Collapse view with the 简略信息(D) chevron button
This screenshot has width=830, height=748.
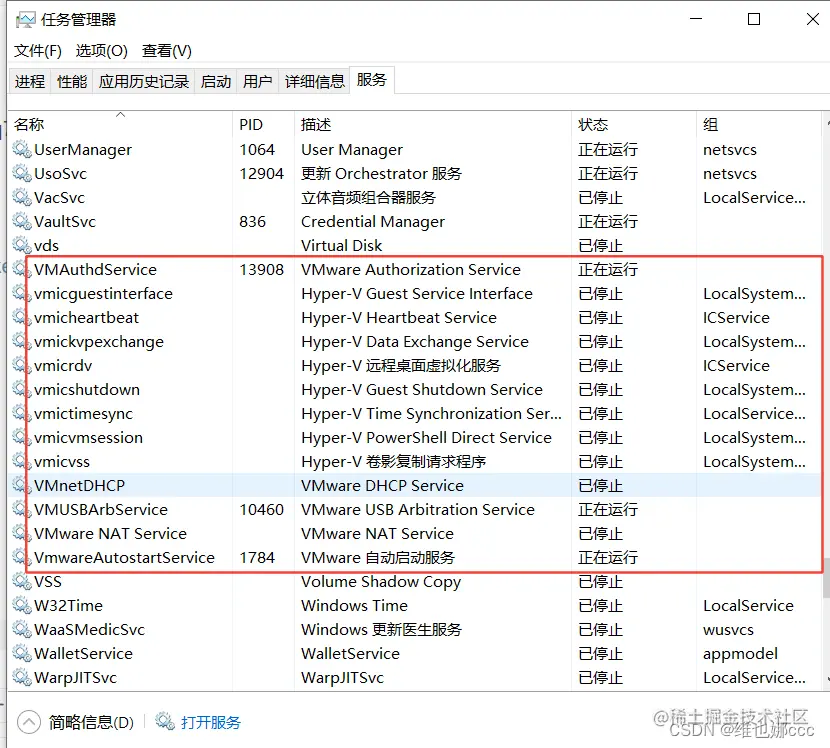pos(29,722)
